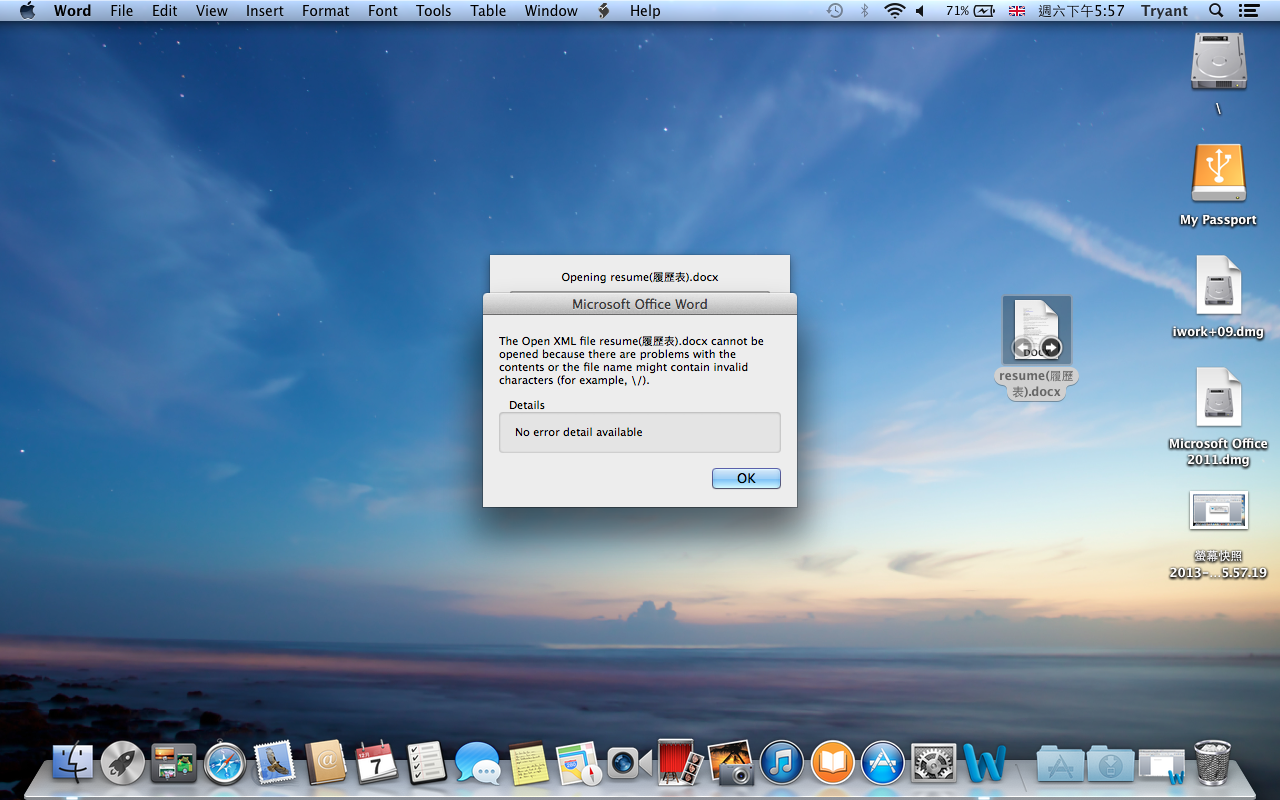Open Reminders from the Dock
The image size is (1280, 800).
(x=427, y=763)
